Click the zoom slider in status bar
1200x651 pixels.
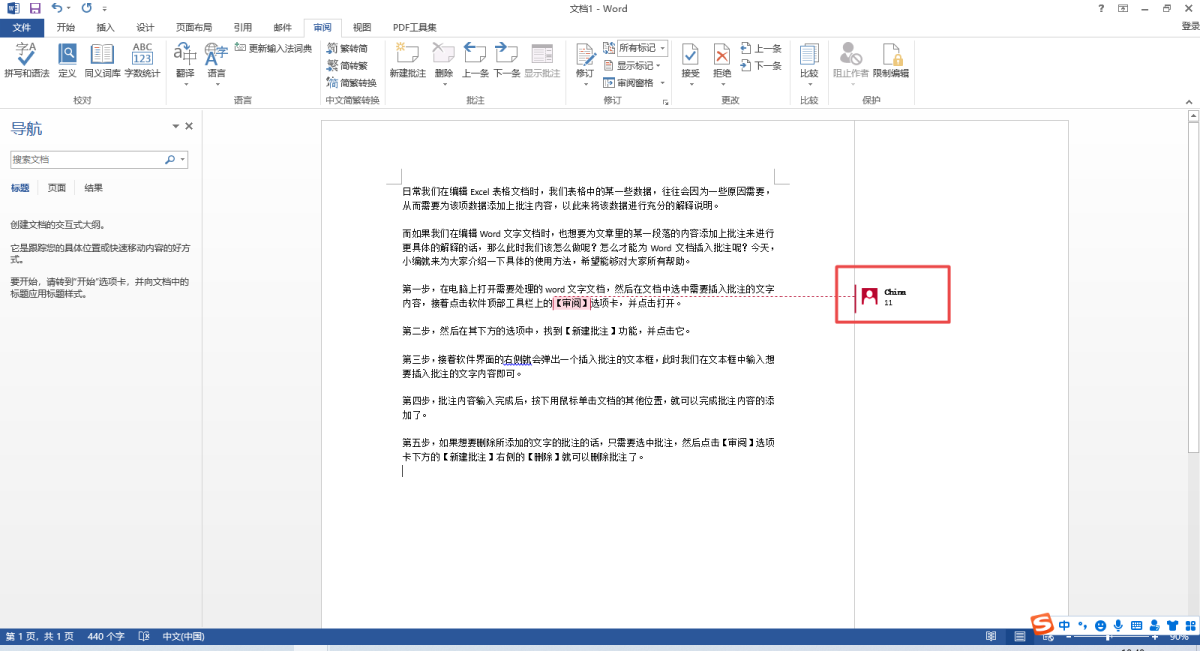click(1105, 637)
